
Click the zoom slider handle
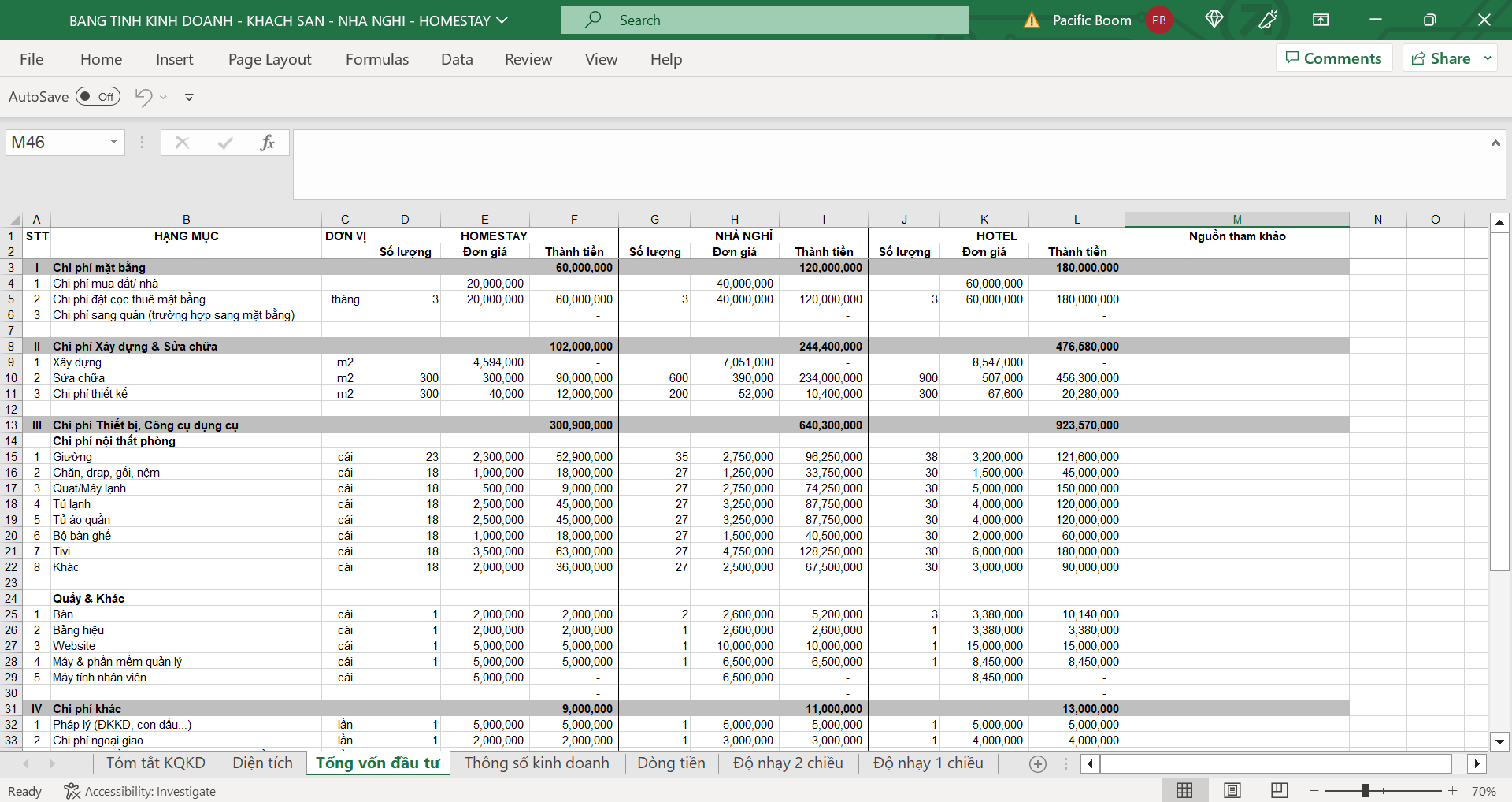click(1366, 790)
